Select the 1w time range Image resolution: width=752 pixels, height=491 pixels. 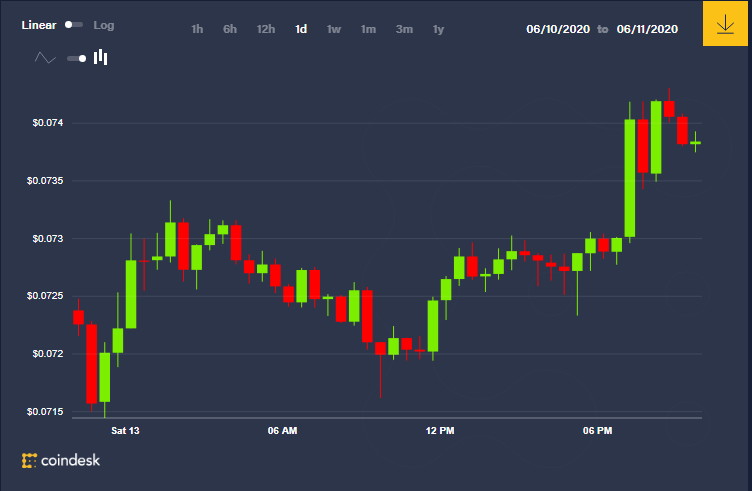[x=334, y=29]
